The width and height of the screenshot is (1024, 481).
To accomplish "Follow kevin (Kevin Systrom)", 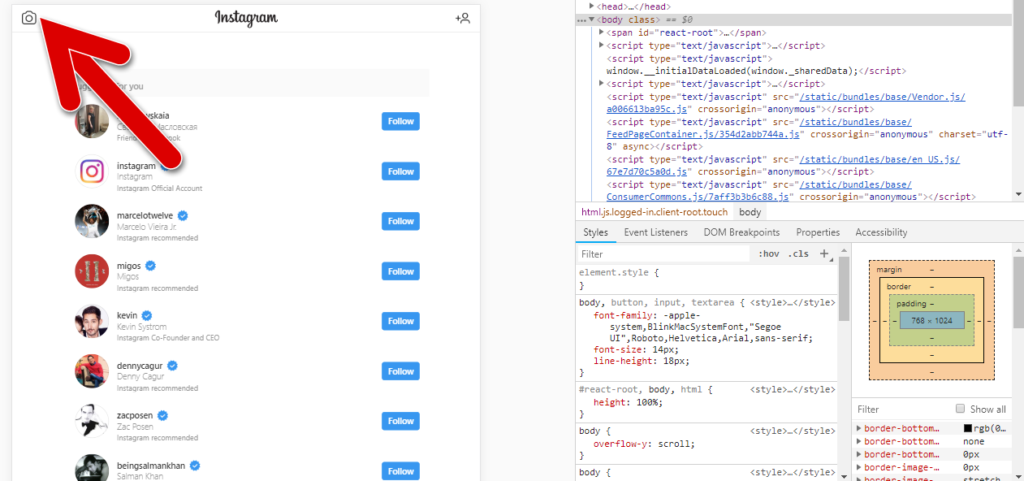I will click(401, 321).
